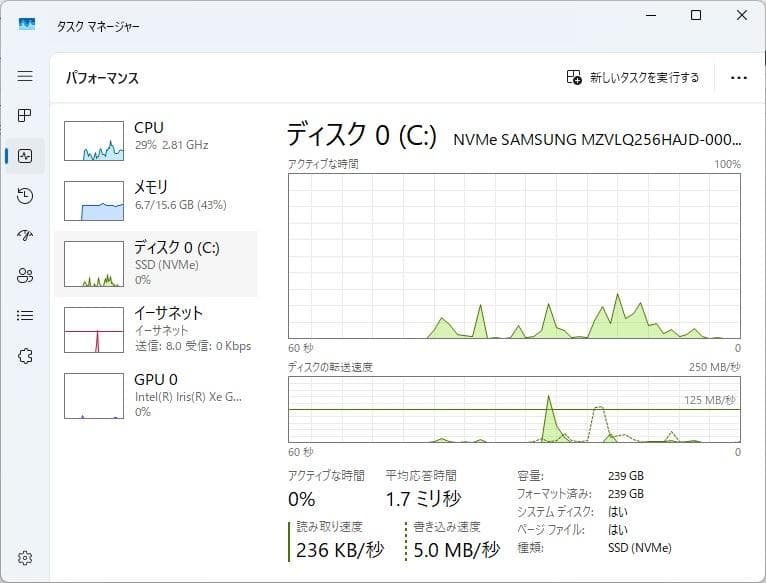Viewport: 766px width, 583px height.
Task: Click the memory mini graph thumbnail
Action: click(94, 201)
